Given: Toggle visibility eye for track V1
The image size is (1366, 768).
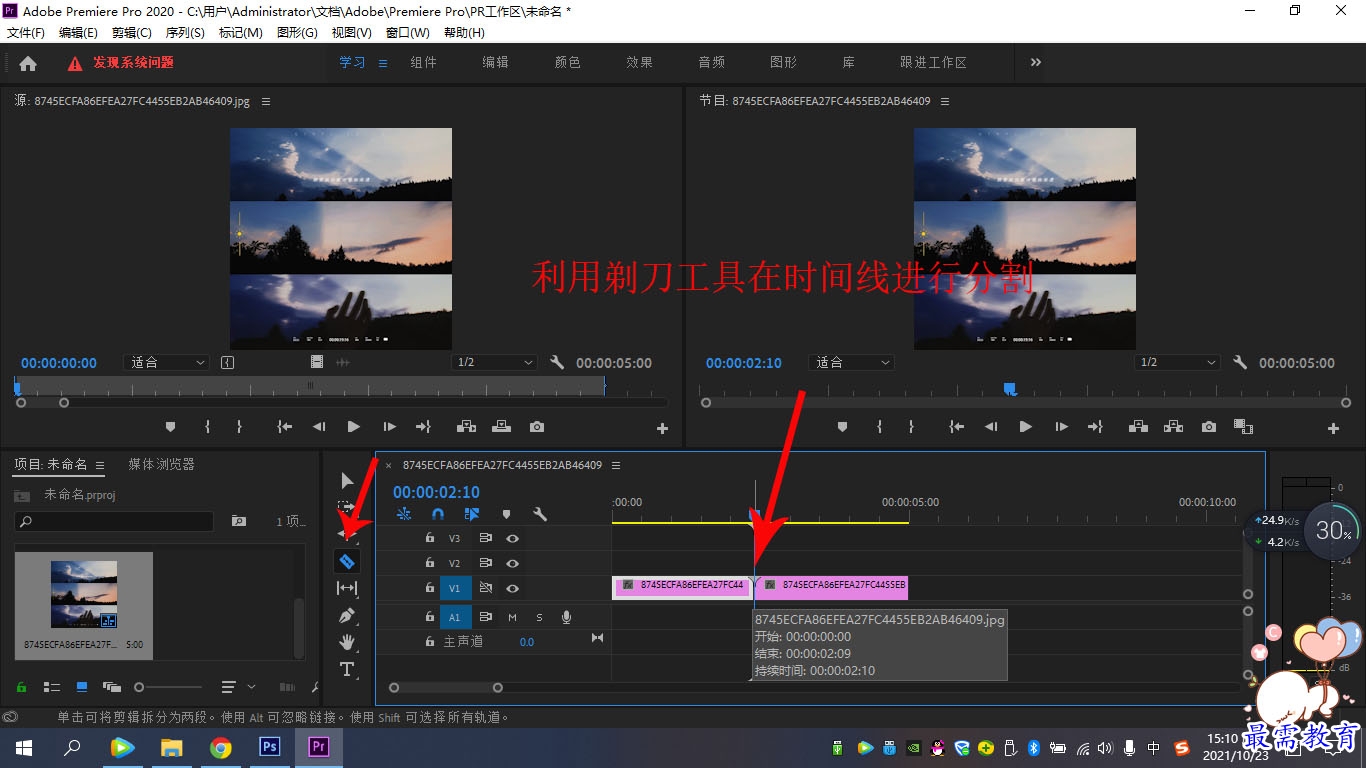Looking at the screenshot, I should coord(512,588).
